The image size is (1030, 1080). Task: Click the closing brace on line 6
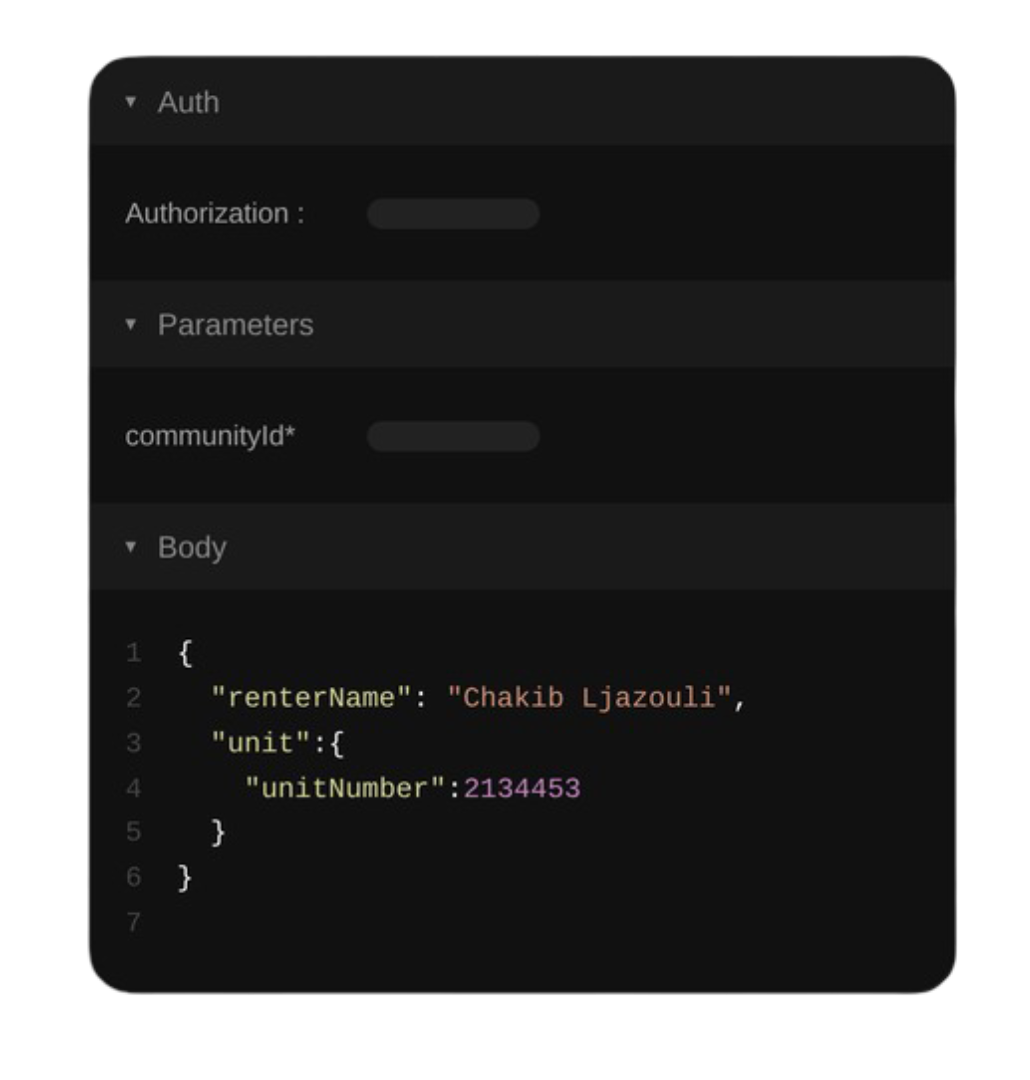click(185, 877)
